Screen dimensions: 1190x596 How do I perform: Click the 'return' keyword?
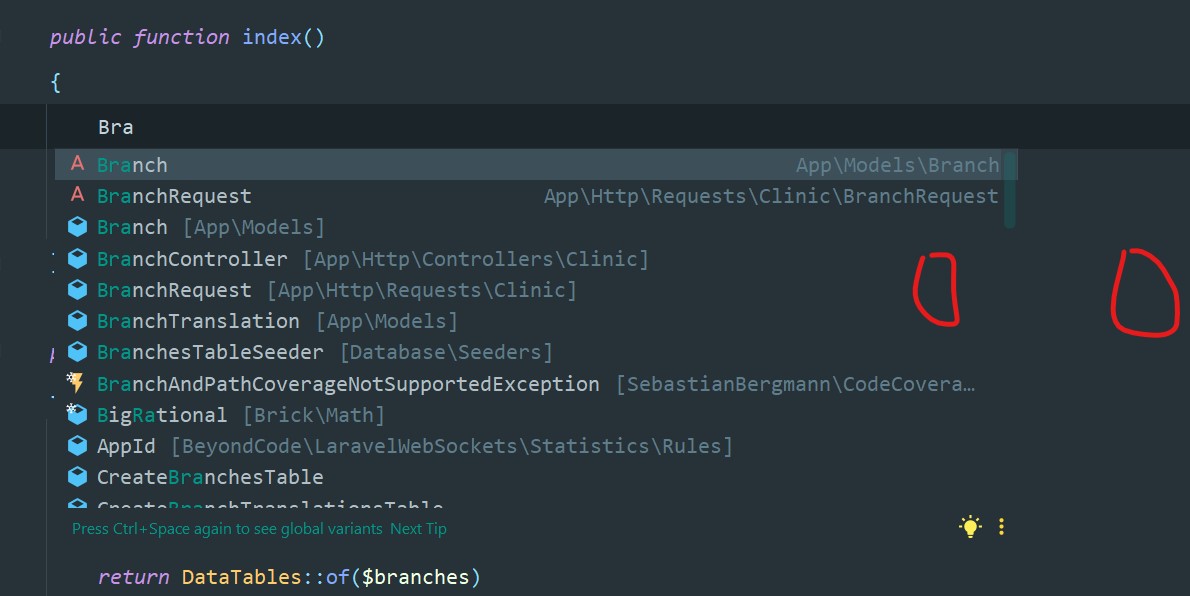pos(134,577)
